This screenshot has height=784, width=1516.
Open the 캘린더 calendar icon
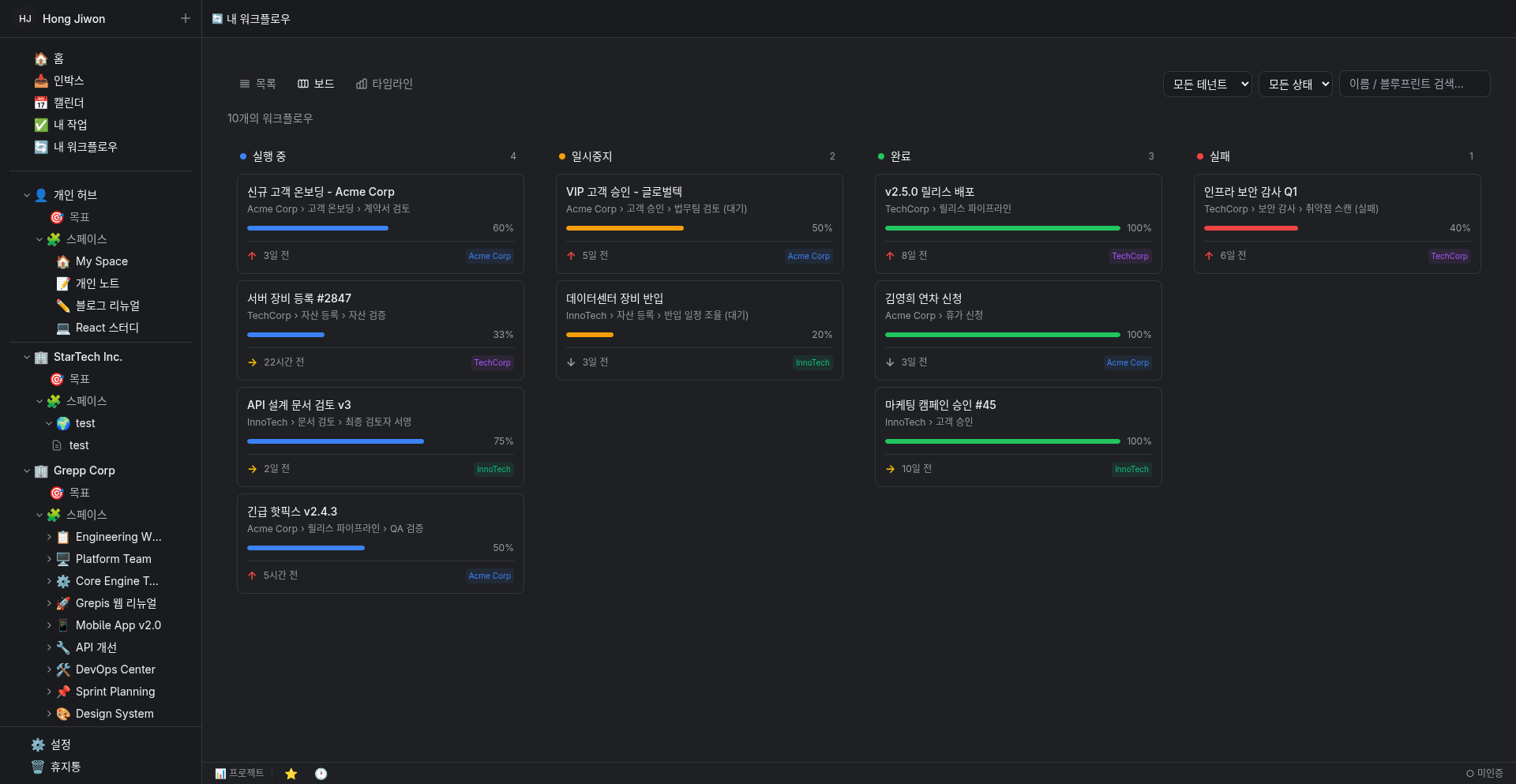coord(41,103)
